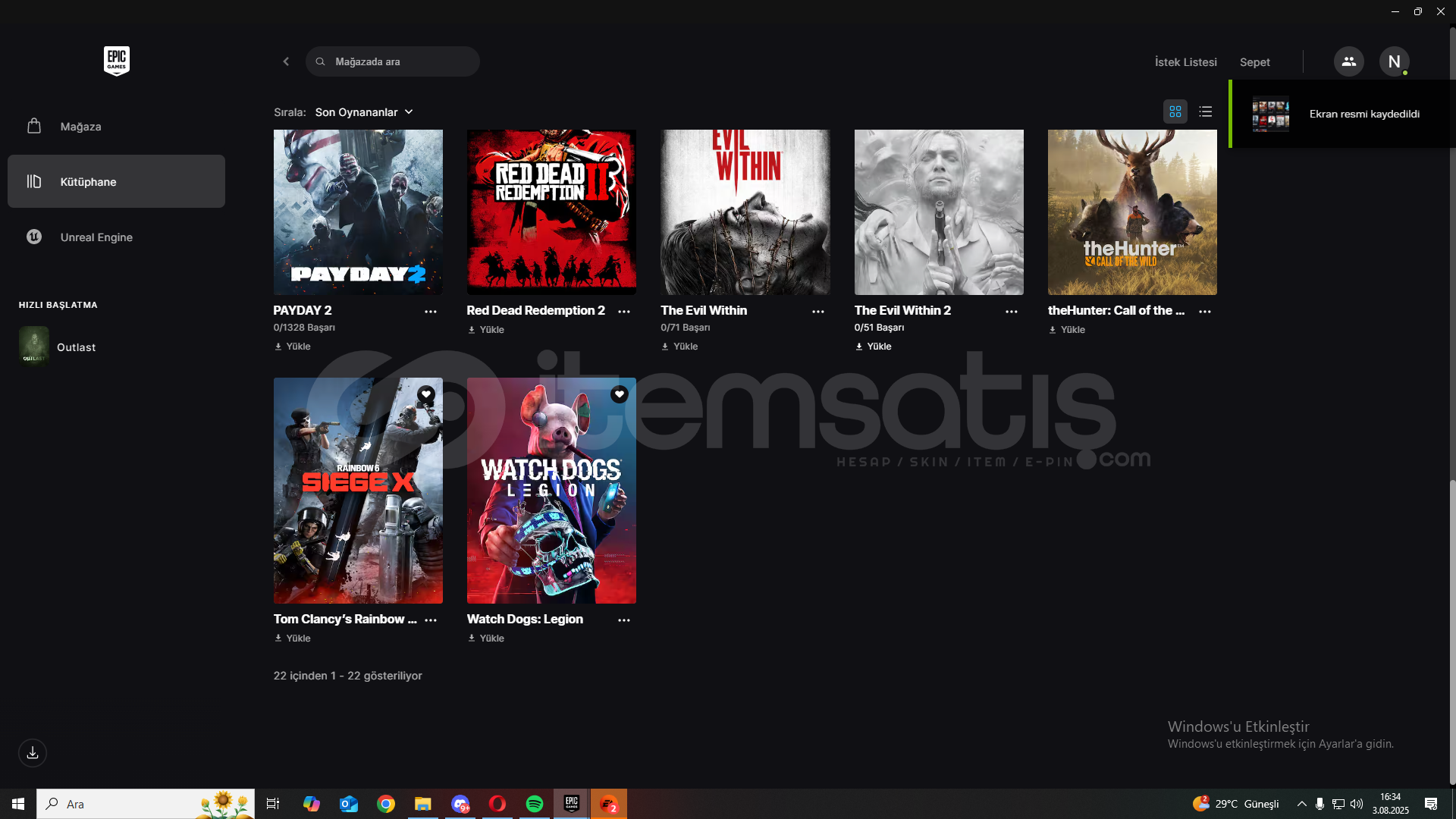Click PAYDAY 2 title text
The height and width of the screenshot is (819, 1456).
tap(303, 310)
